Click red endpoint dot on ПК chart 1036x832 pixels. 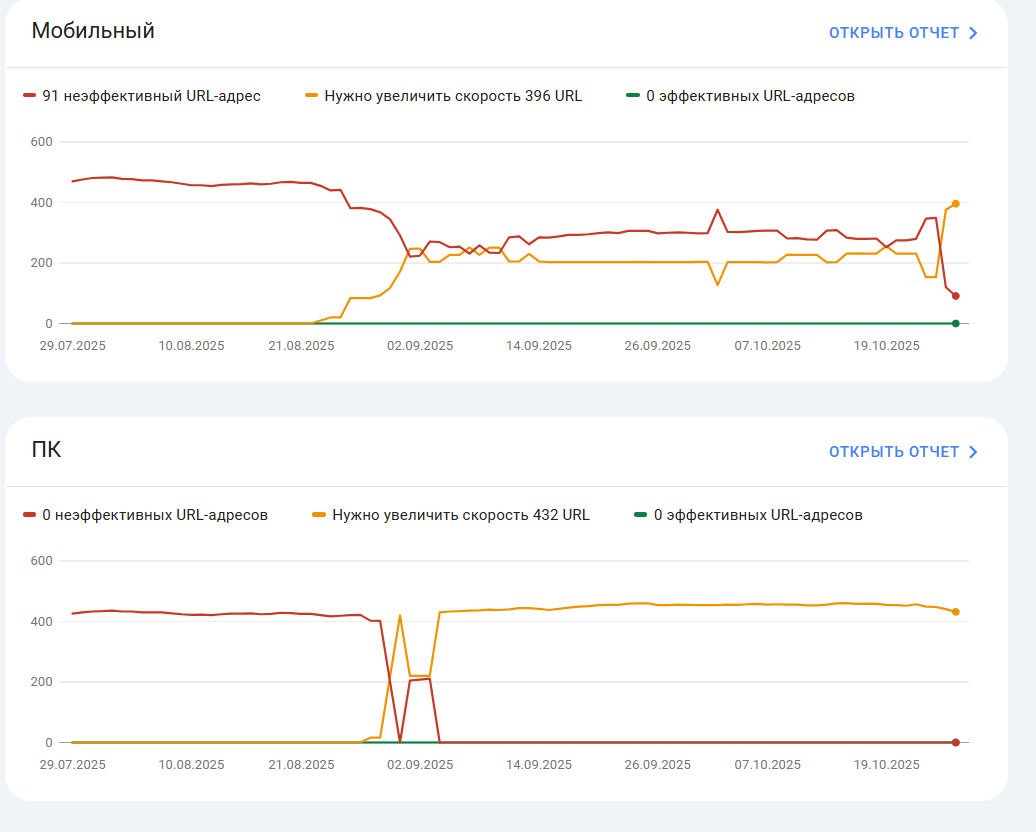(x=955, y=742)
